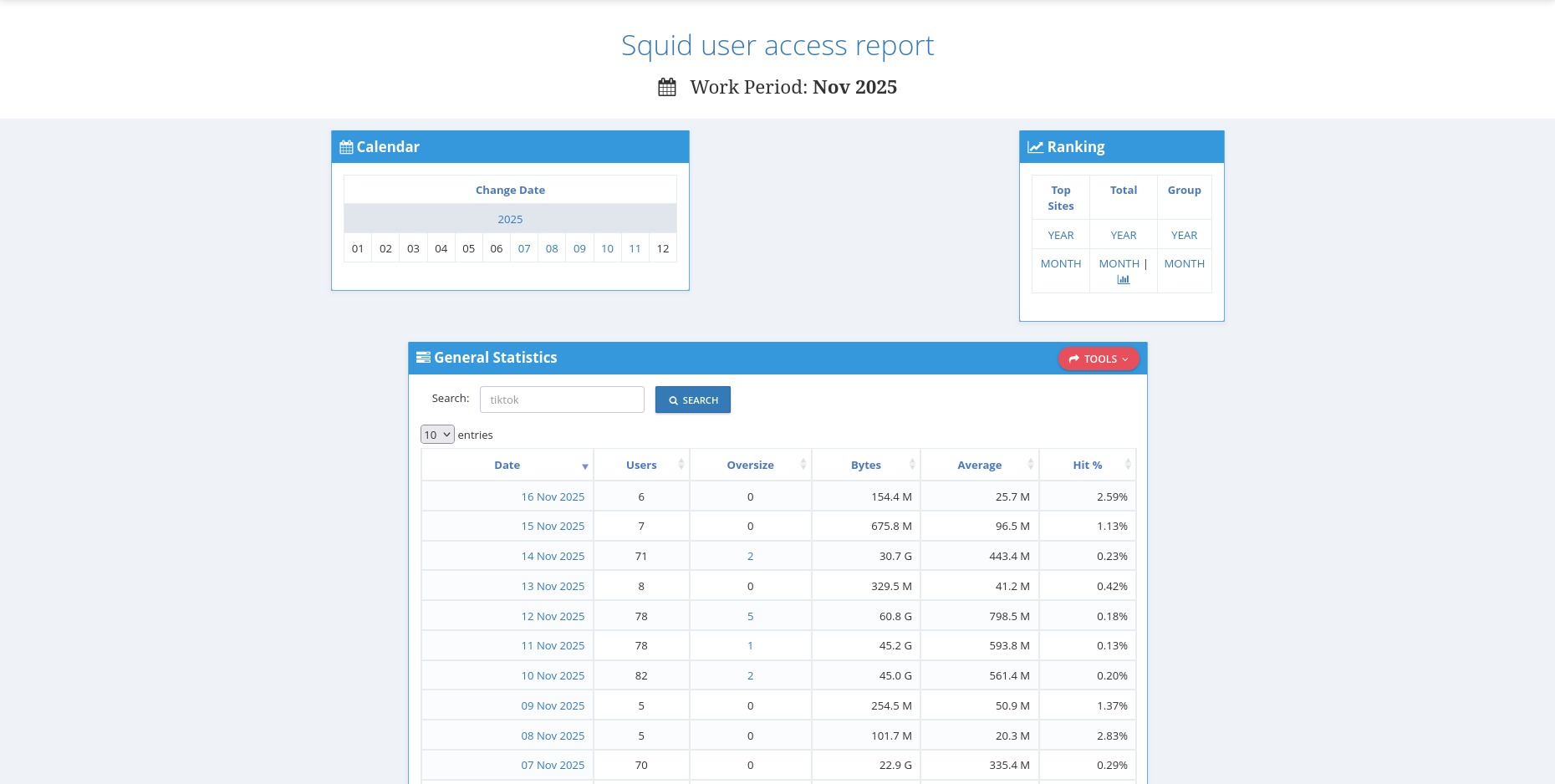Click bytes value 60.8 G

click(895, 616)
